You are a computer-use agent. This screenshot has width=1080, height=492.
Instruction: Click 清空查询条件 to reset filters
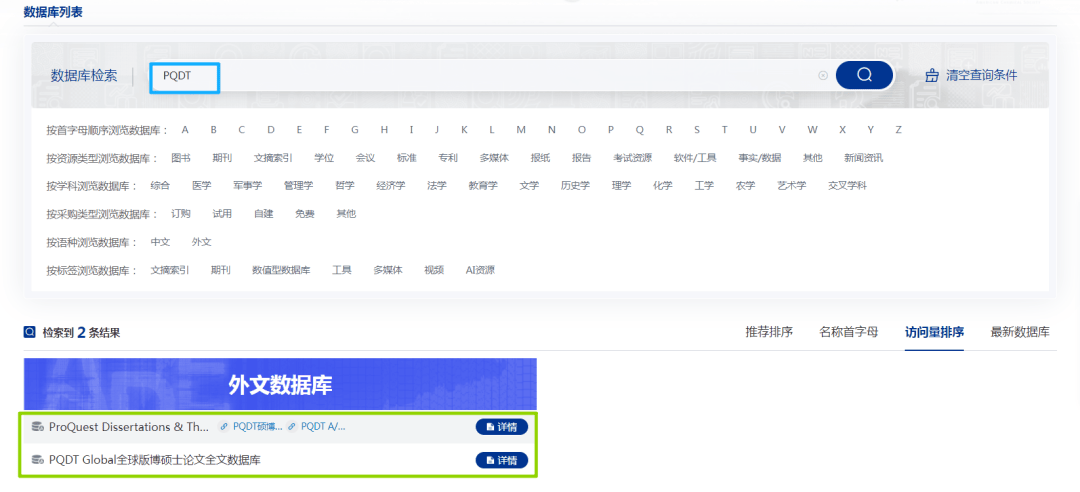point(971,76)
